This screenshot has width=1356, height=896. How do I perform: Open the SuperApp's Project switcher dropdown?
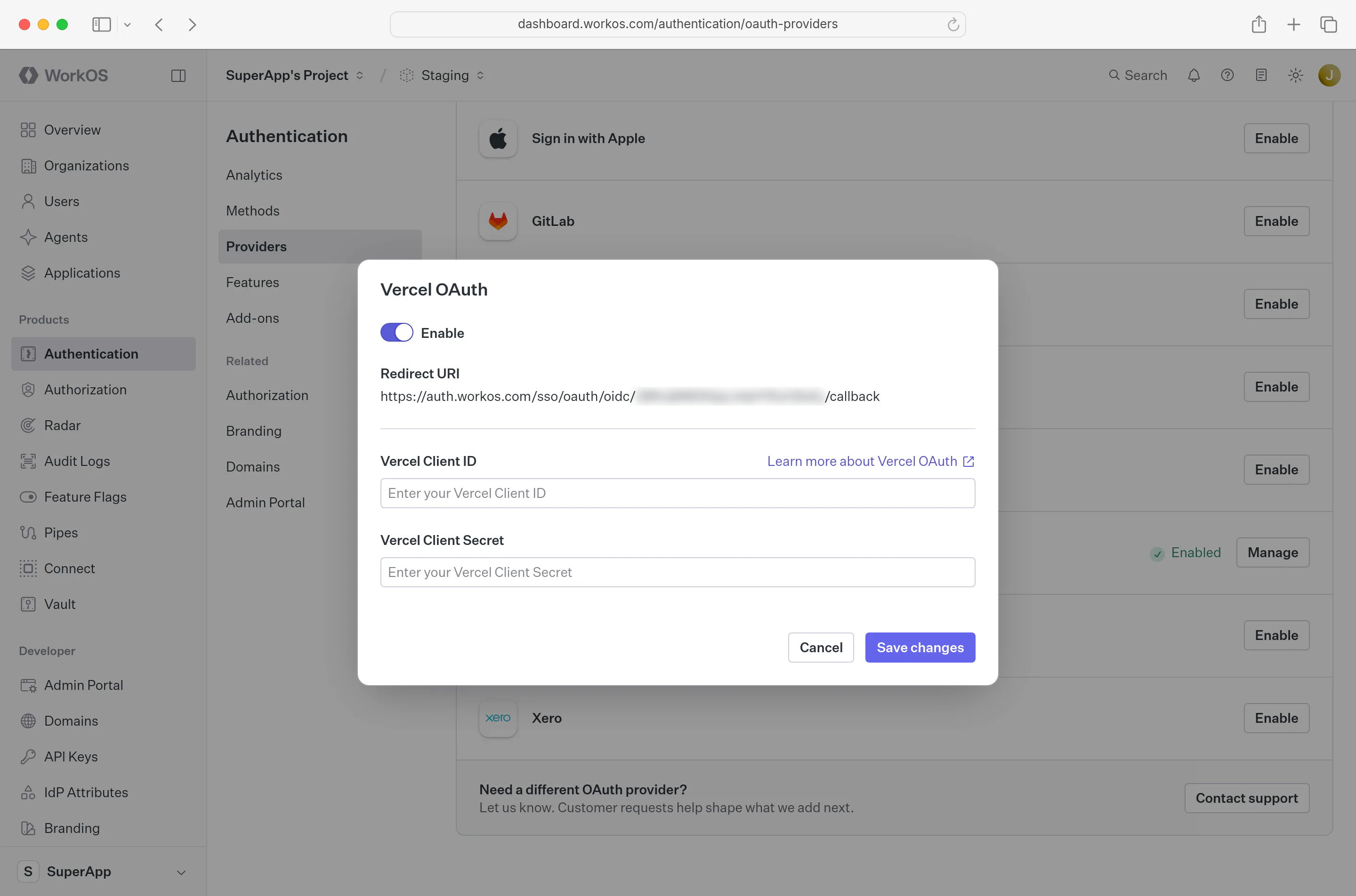[294, 75]
